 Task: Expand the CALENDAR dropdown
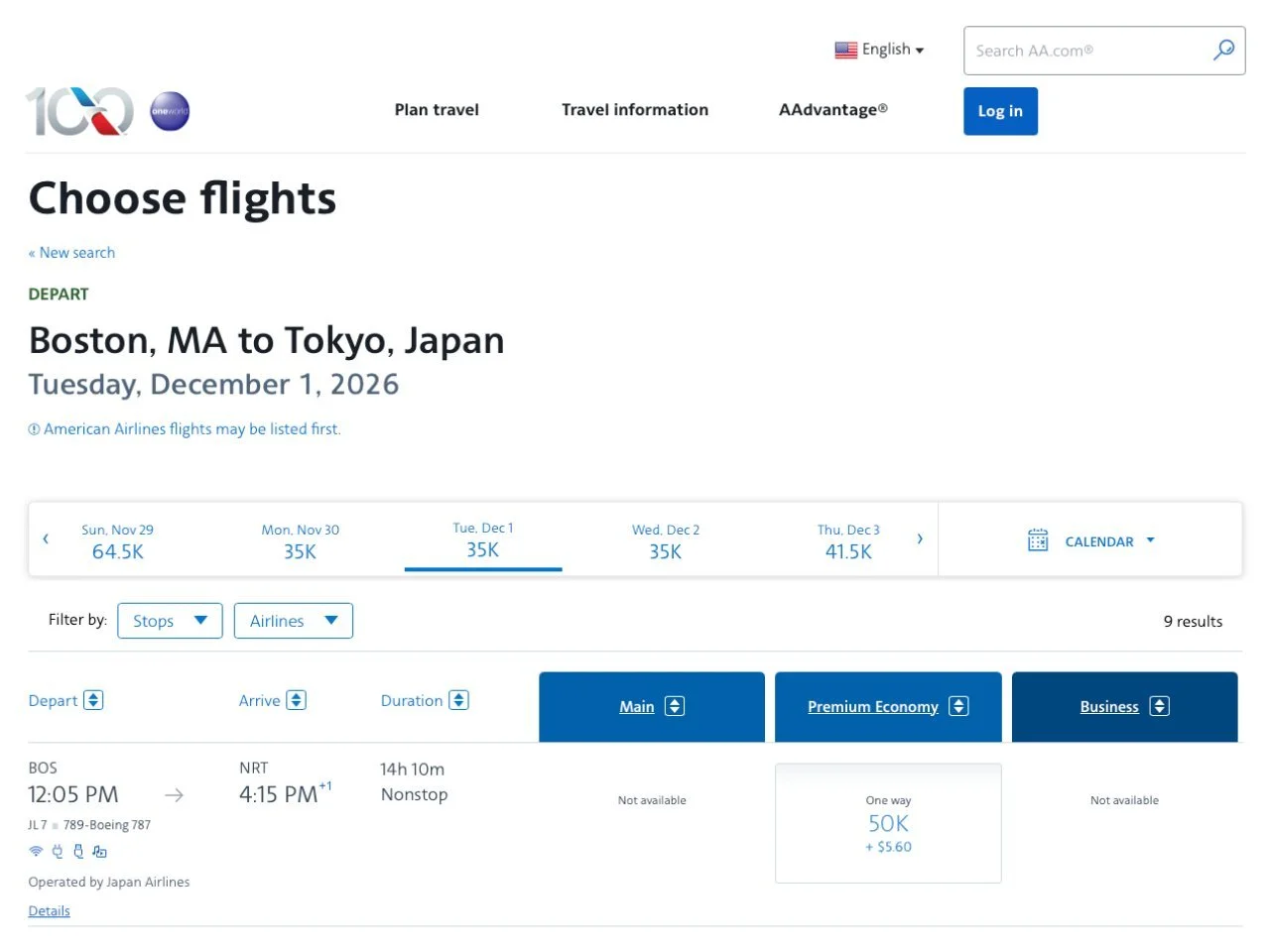tap(1109, 541)
